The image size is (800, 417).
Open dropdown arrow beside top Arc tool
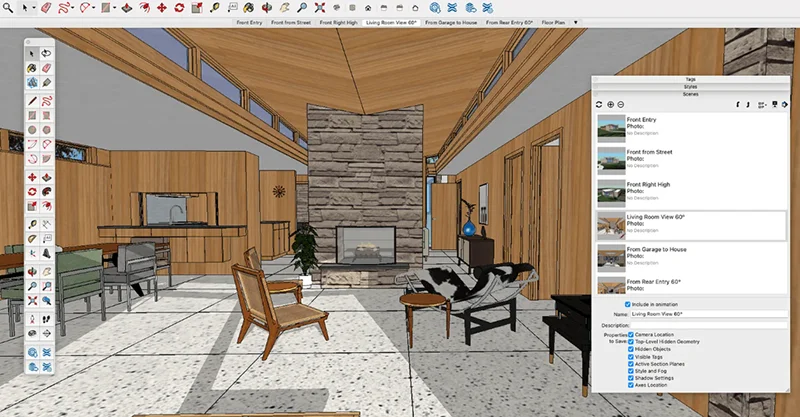pos(94,8)
